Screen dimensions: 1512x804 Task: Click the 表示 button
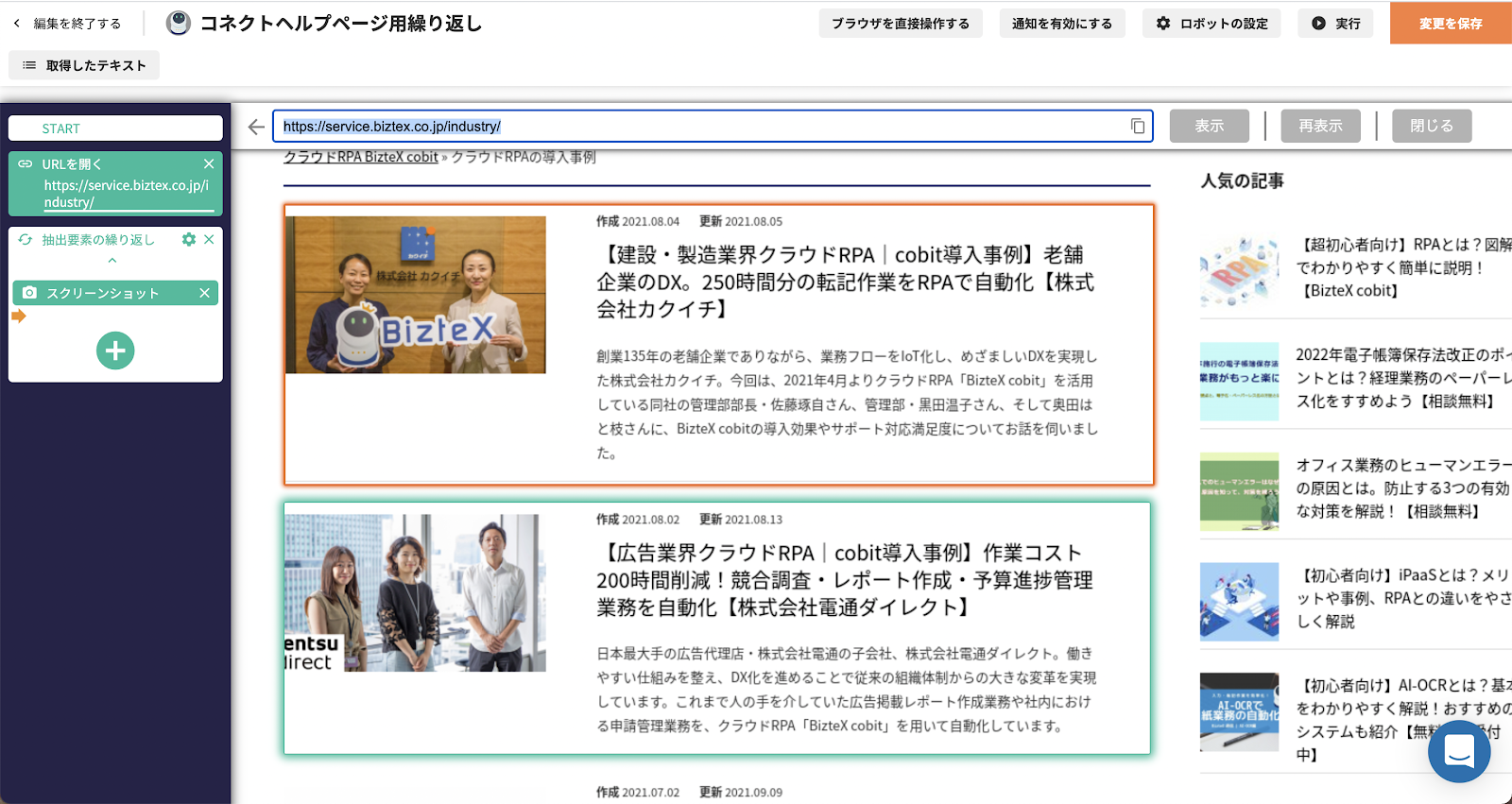[x=1209, y=126]
